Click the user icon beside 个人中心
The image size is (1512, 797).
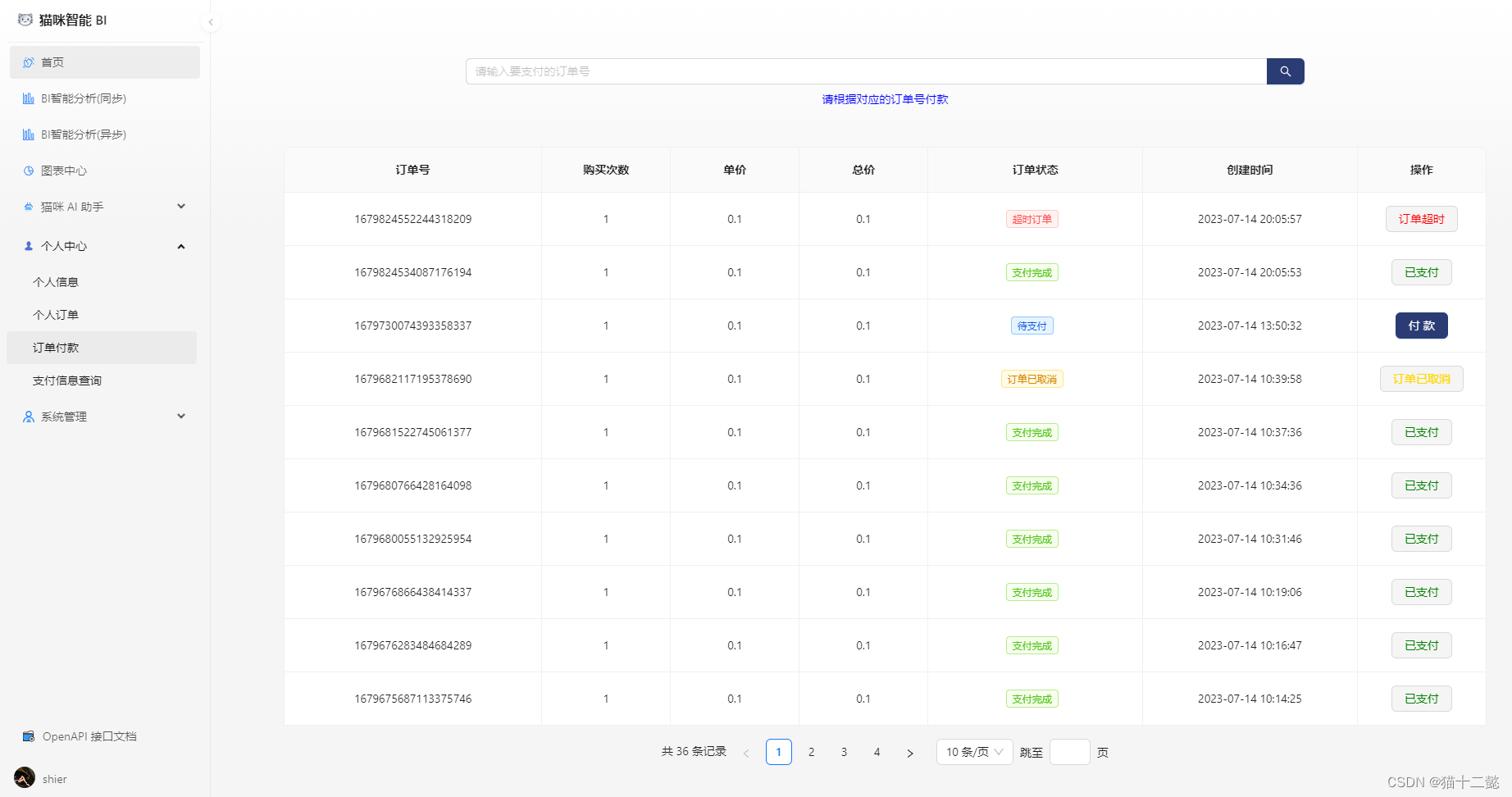pyautogui.click(x=29, y=246)
